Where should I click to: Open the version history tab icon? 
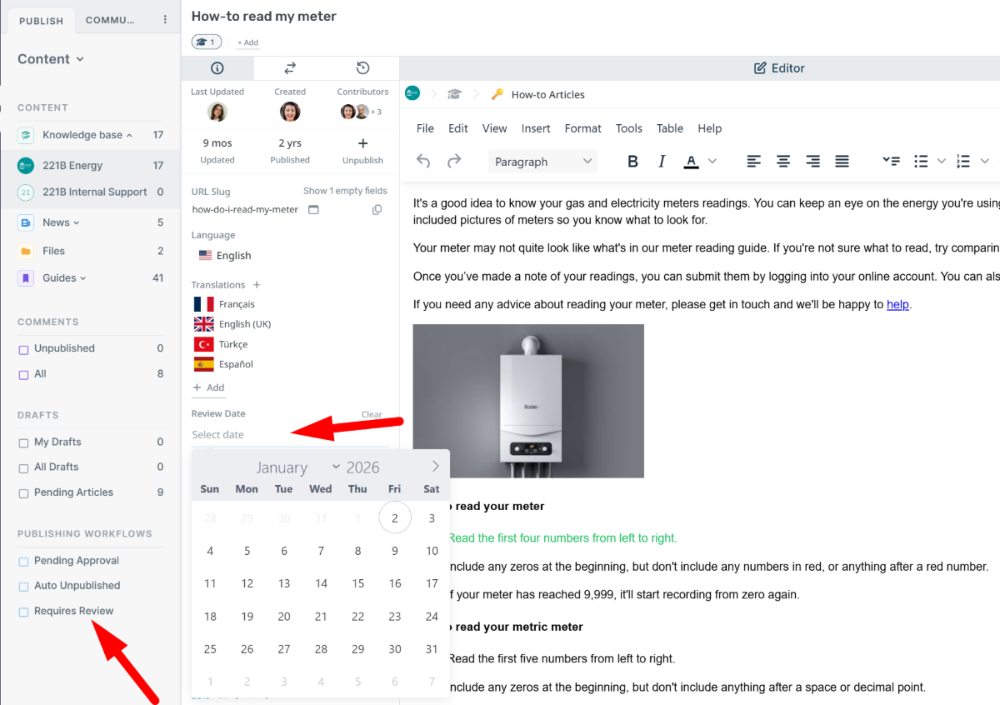pyautogui.click(x=362, y=68)
